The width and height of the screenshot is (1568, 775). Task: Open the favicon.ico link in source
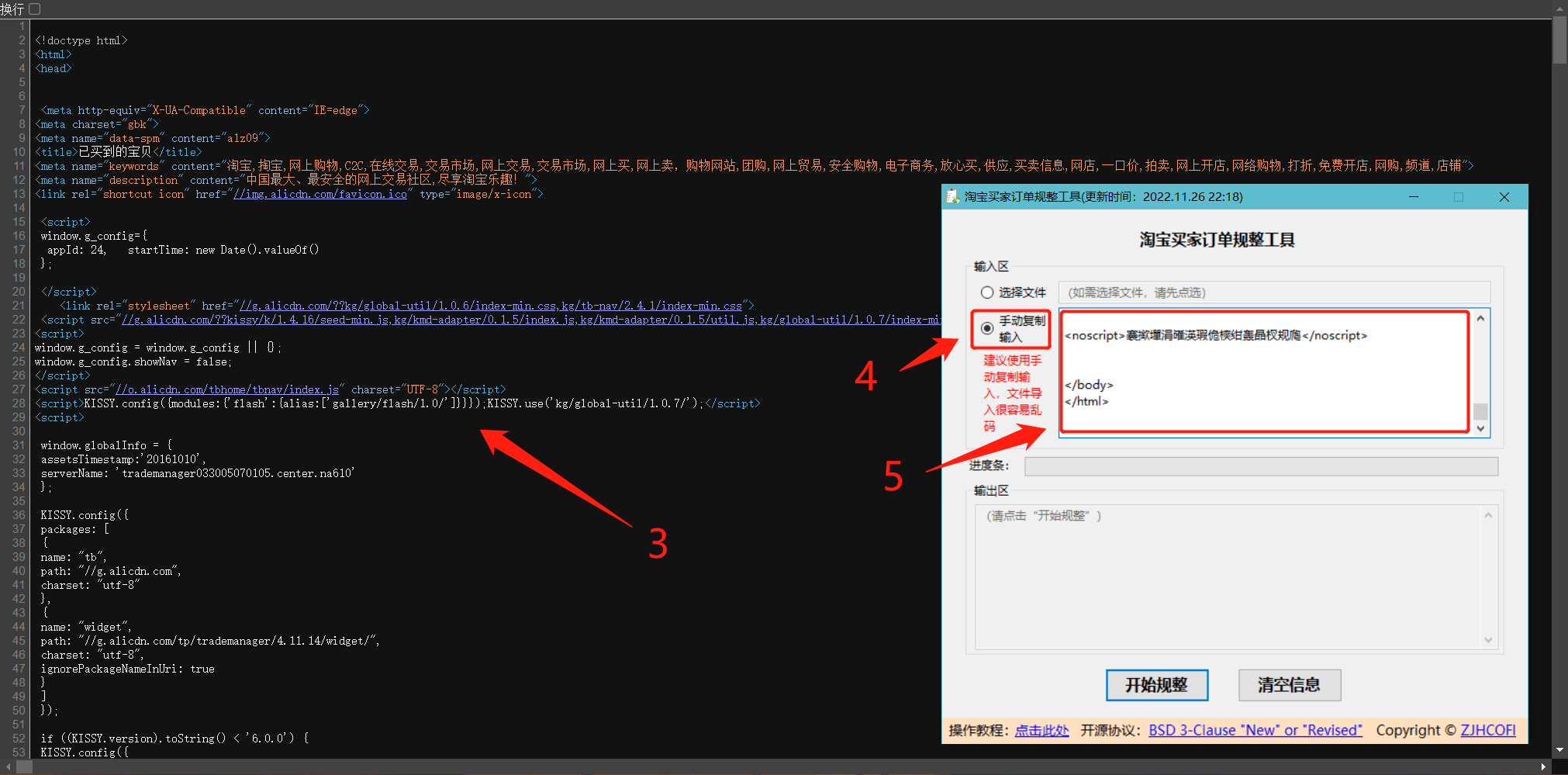[x=320, y=194]
